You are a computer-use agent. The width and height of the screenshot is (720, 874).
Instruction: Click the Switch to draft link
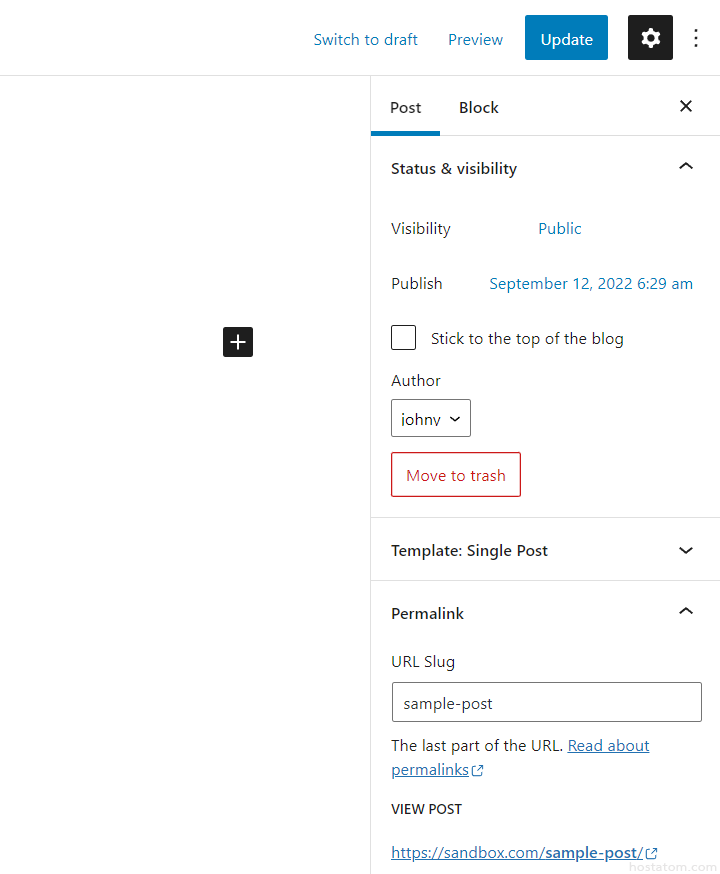click(x=365, y=39)
